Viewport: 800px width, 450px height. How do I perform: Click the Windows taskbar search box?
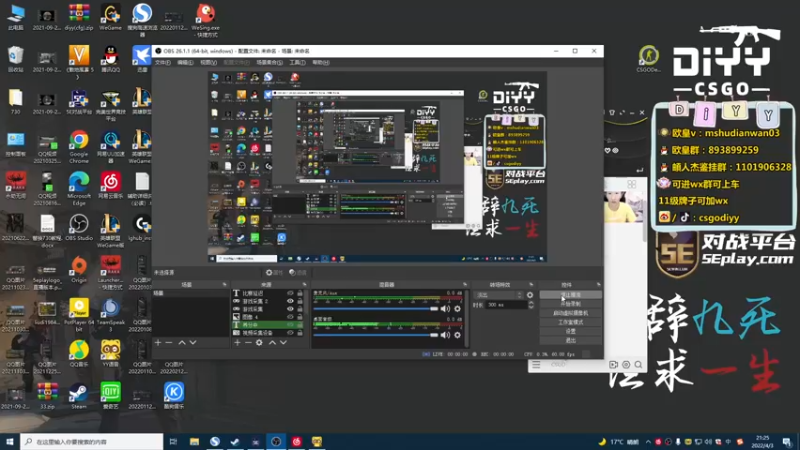click(x=92, y=442)
